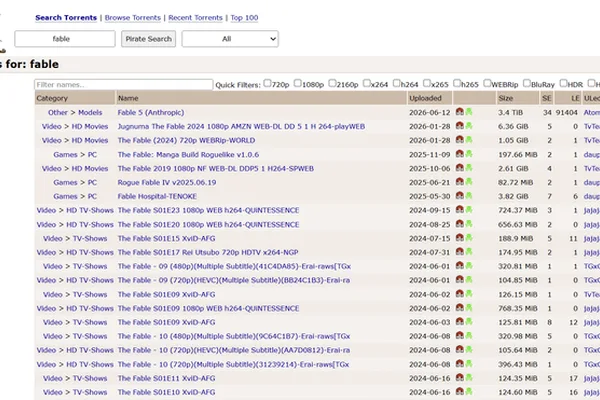This screenshot has width=600, height=400.
Task: Open the Fable Hospital-TENOKE torrent page
Action: pyautogui.click(x=157, y=196)
